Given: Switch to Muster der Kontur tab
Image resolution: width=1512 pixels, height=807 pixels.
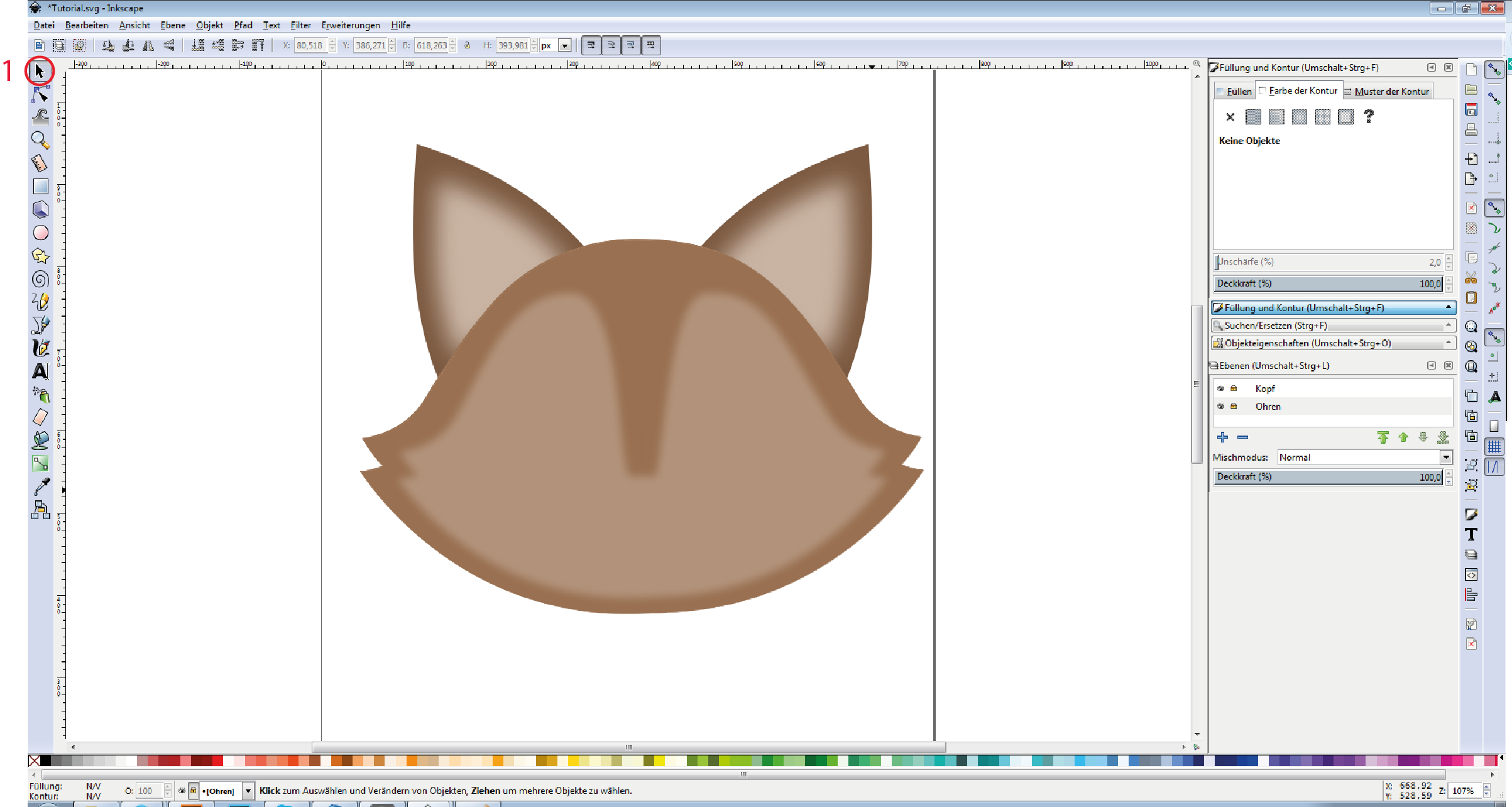Looking at the screenshot, I should pos(1388,91).
